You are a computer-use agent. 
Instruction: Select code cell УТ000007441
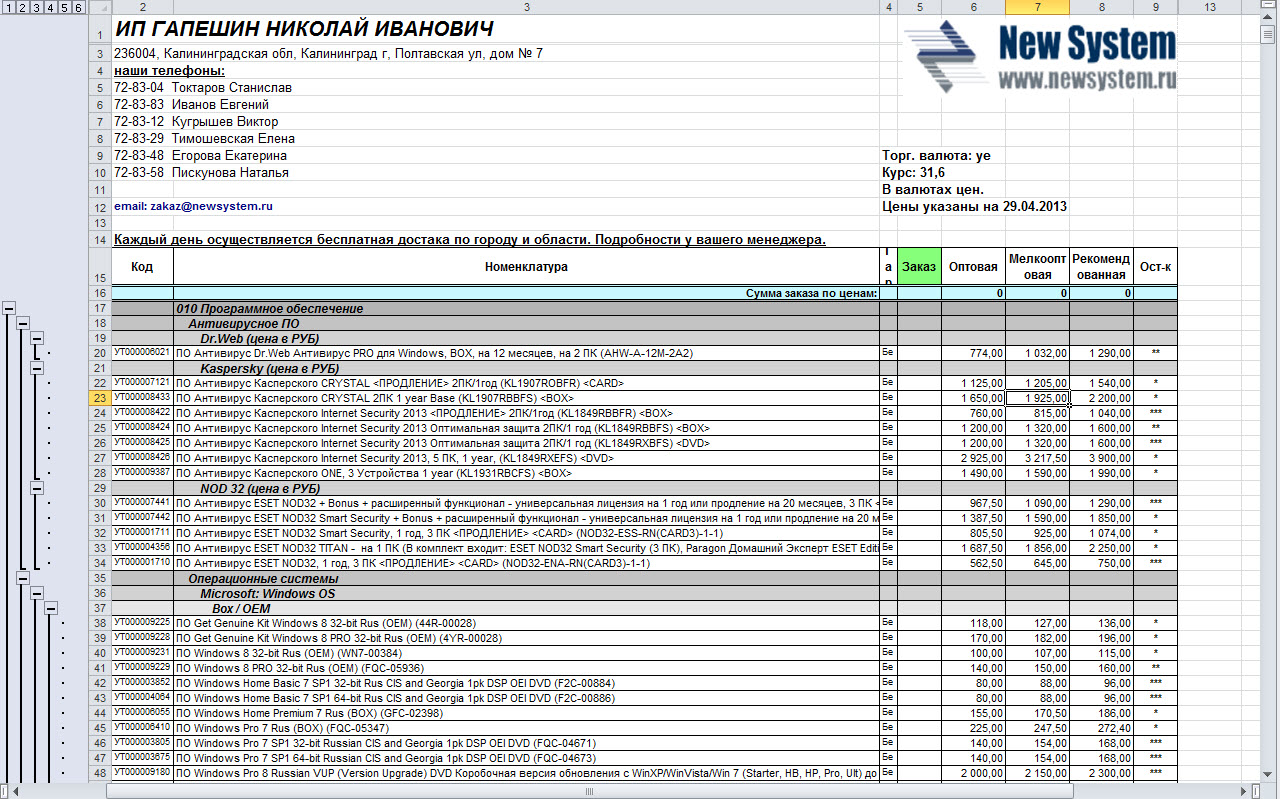click(142, 503)
